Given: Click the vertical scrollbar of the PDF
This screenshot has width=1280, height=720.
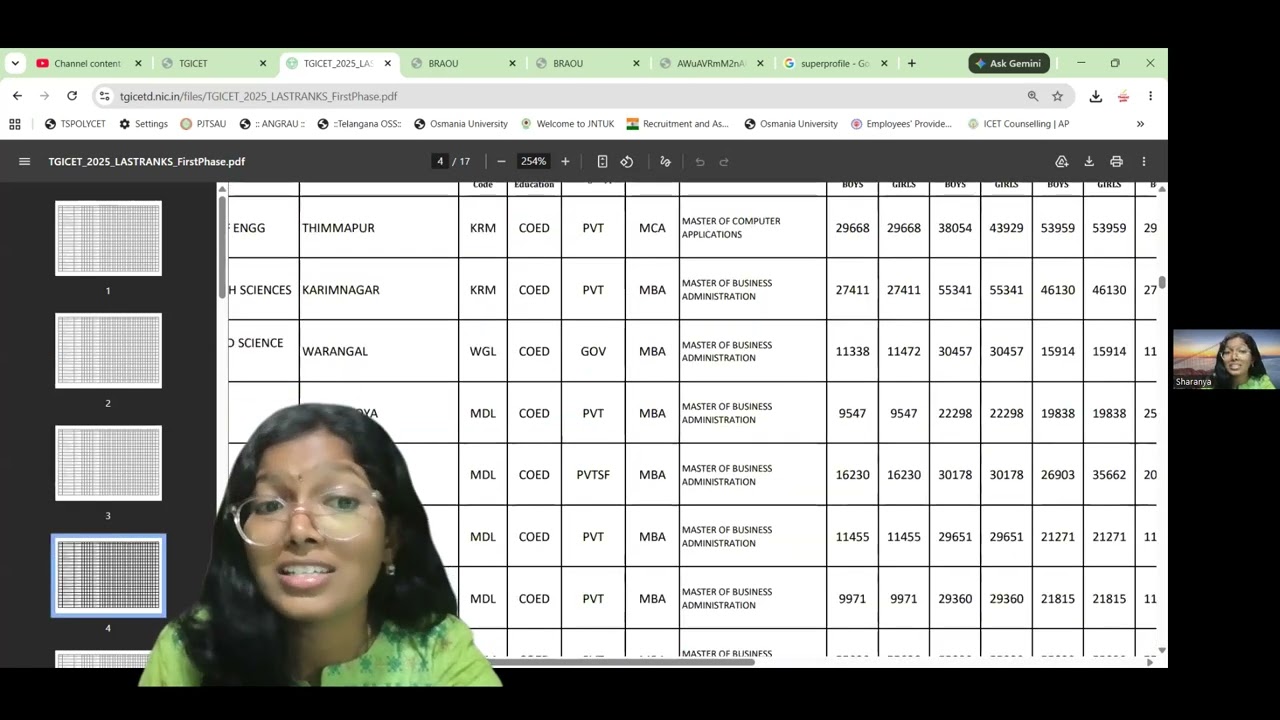Looking at the screenshot, I should [x=1162, y=282].
